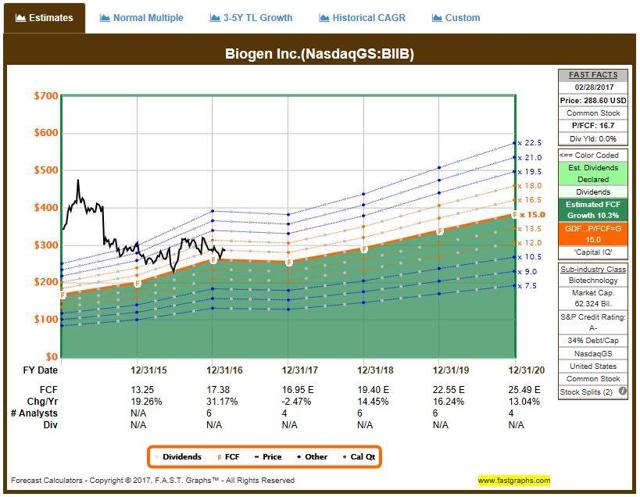Click the 31.17% change value
This screenshot has height=497, width=640.
(x=222, y=402)
